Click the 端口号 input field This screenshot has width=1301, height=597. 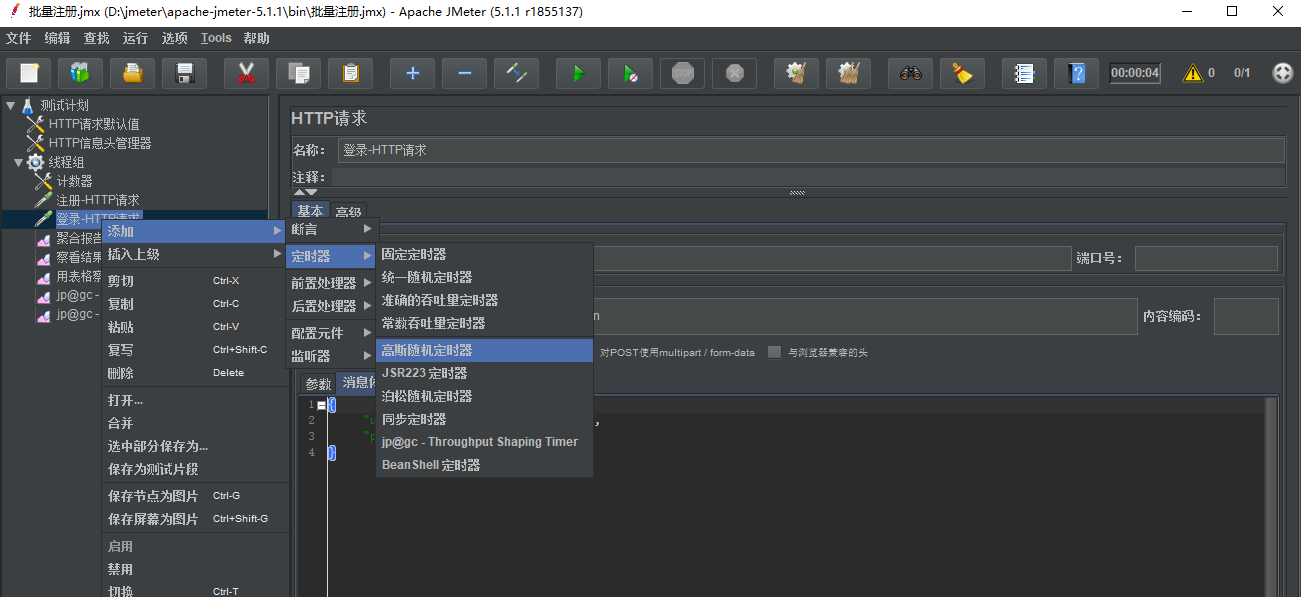click(x=1206, y=258)
